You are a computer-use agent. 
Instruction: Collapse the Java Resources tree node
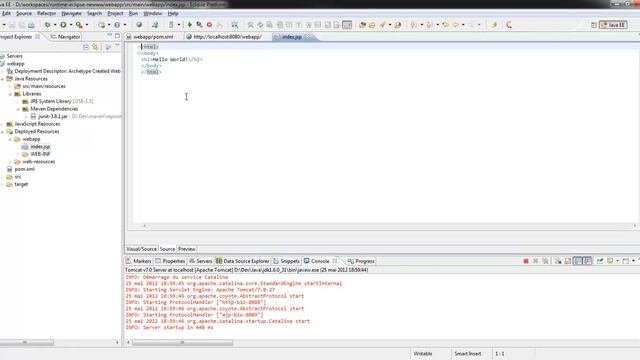pyautogui.click(x=2, y=79)
